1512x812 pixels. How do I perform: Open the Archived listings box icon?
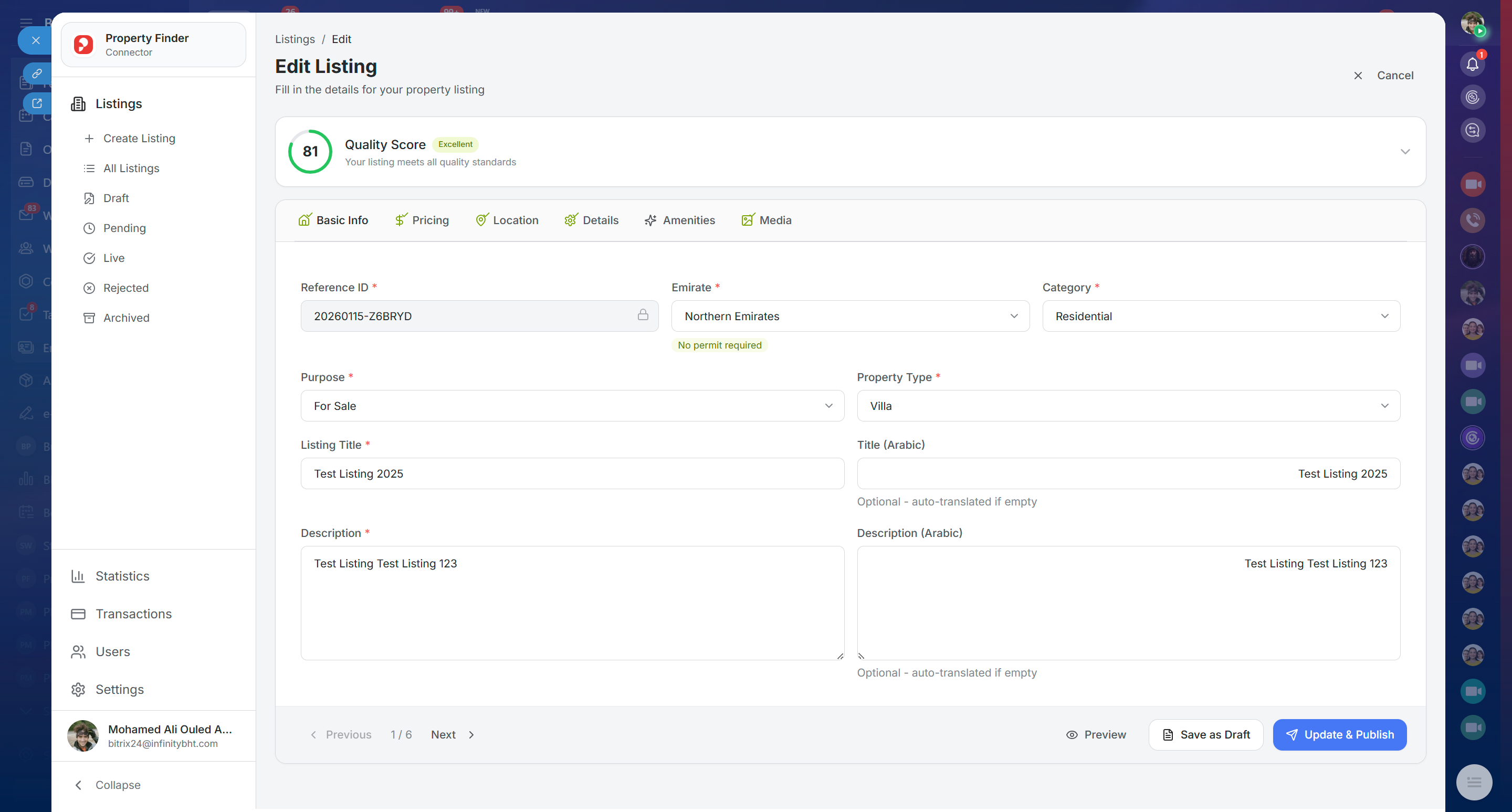pos(89,318)
